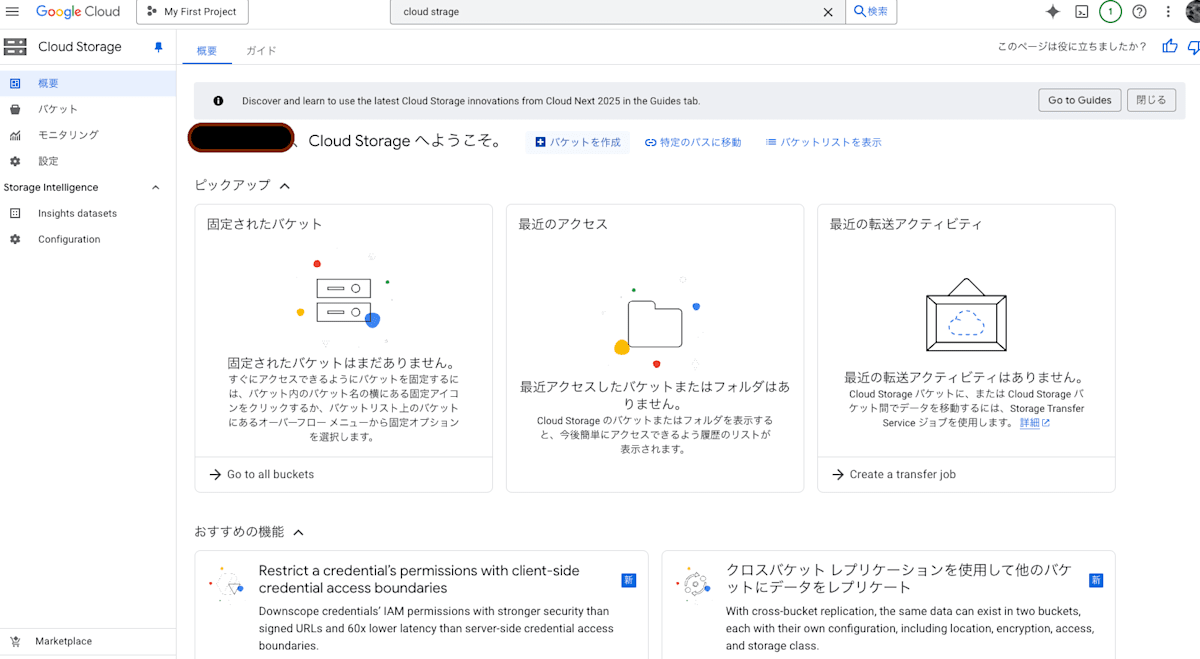The height and width of the screenshot is (659, 1200).
Task: Open the help question mark icon
Action: [x=1139, y=12]
